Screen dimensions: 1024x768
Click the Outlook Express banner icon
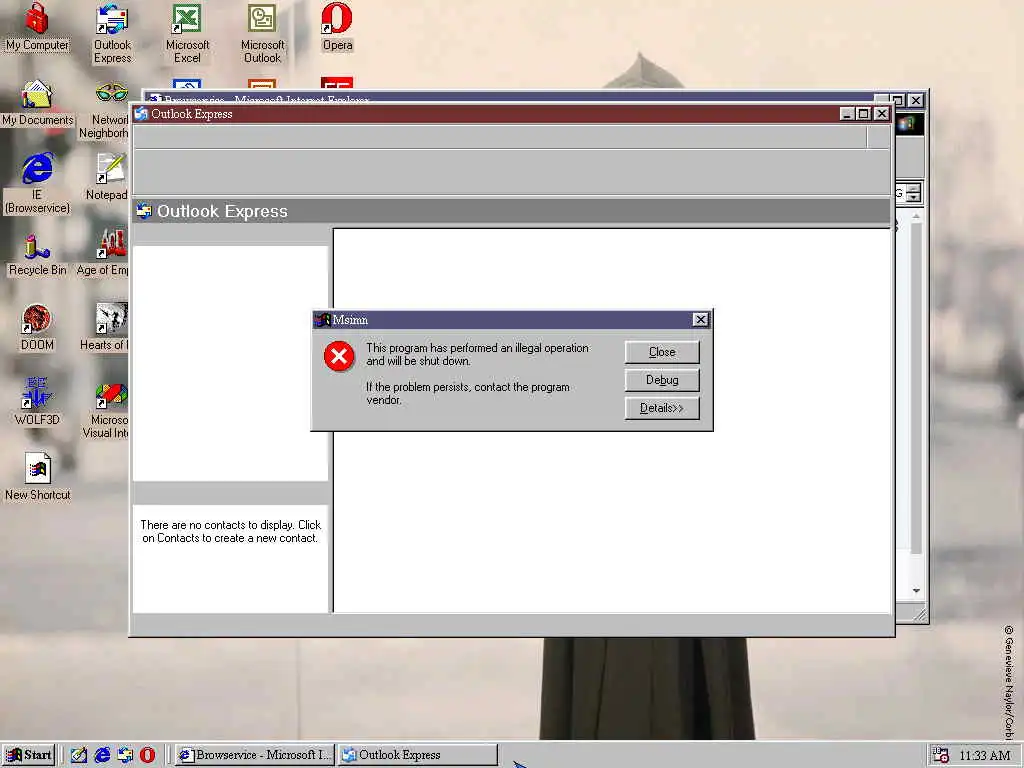144,211
